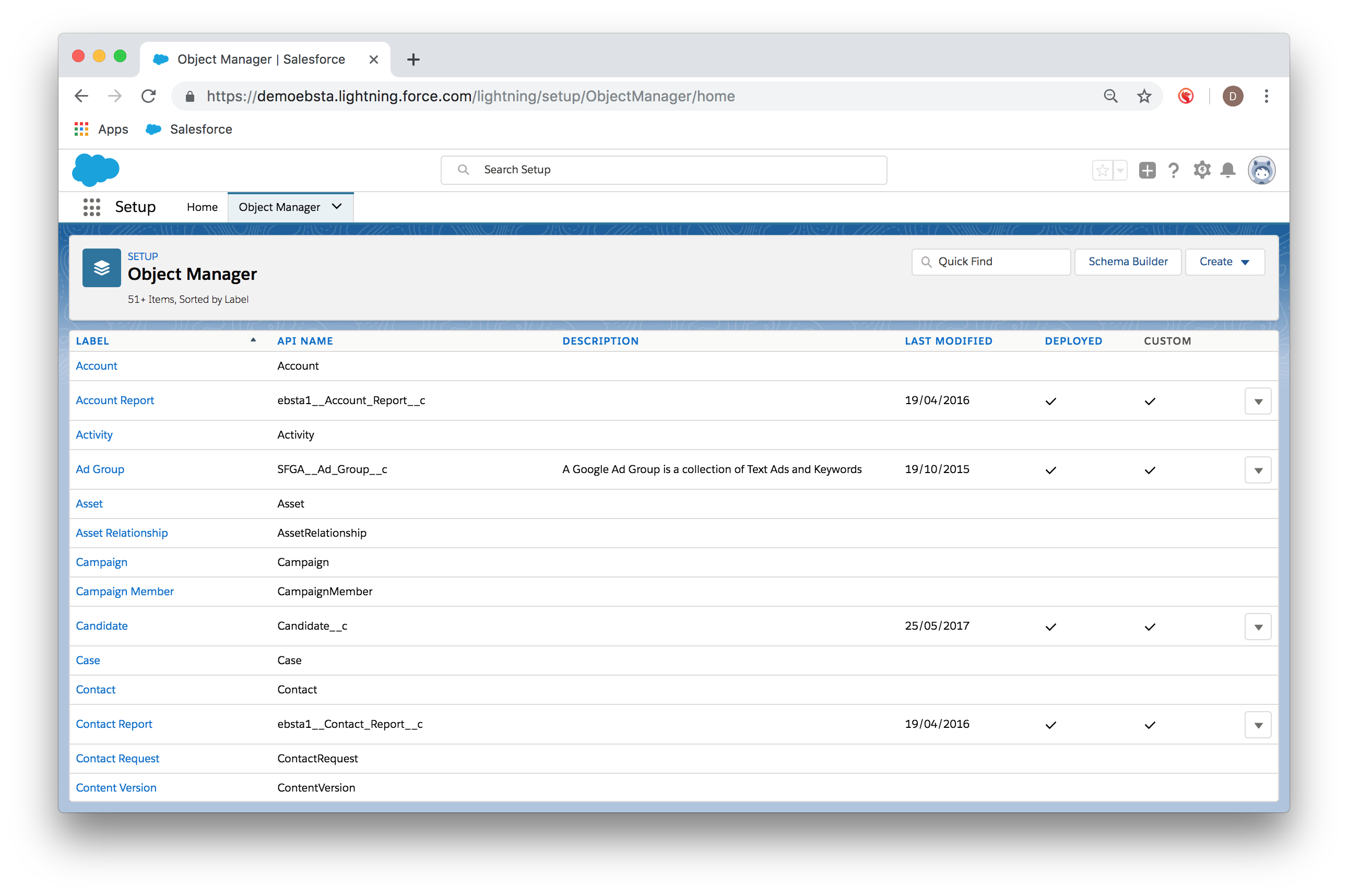Bookmark page with Chrome star icon

coord(1143,96)
